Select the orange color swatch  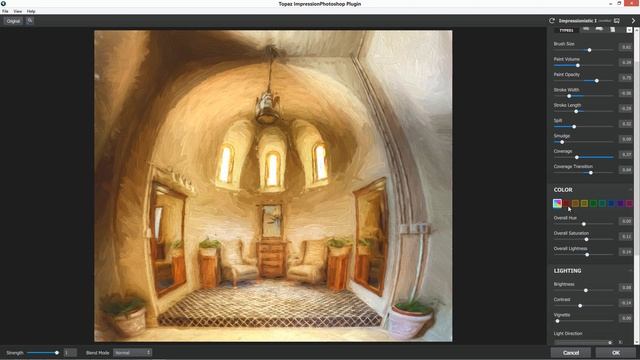576,203
